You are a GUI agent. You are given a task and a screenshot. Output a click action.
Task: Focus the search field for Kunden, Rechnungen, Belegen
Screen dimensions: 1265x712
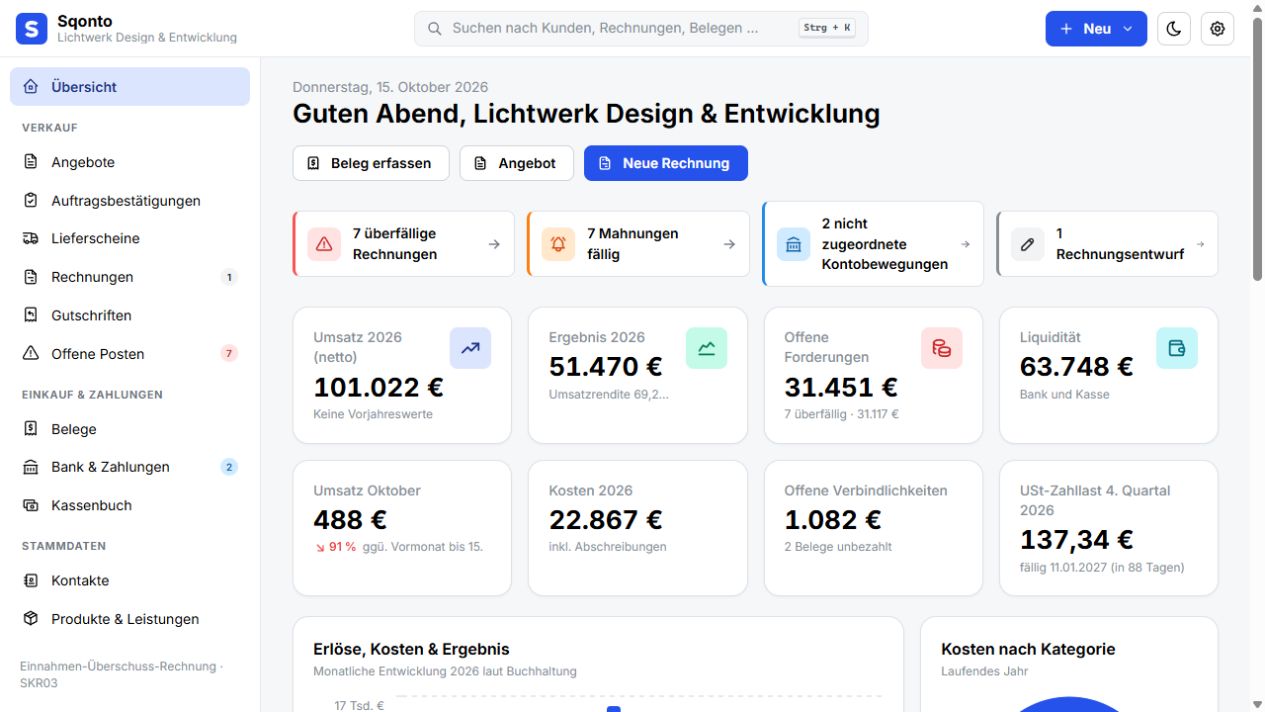[x=641, y=28]
